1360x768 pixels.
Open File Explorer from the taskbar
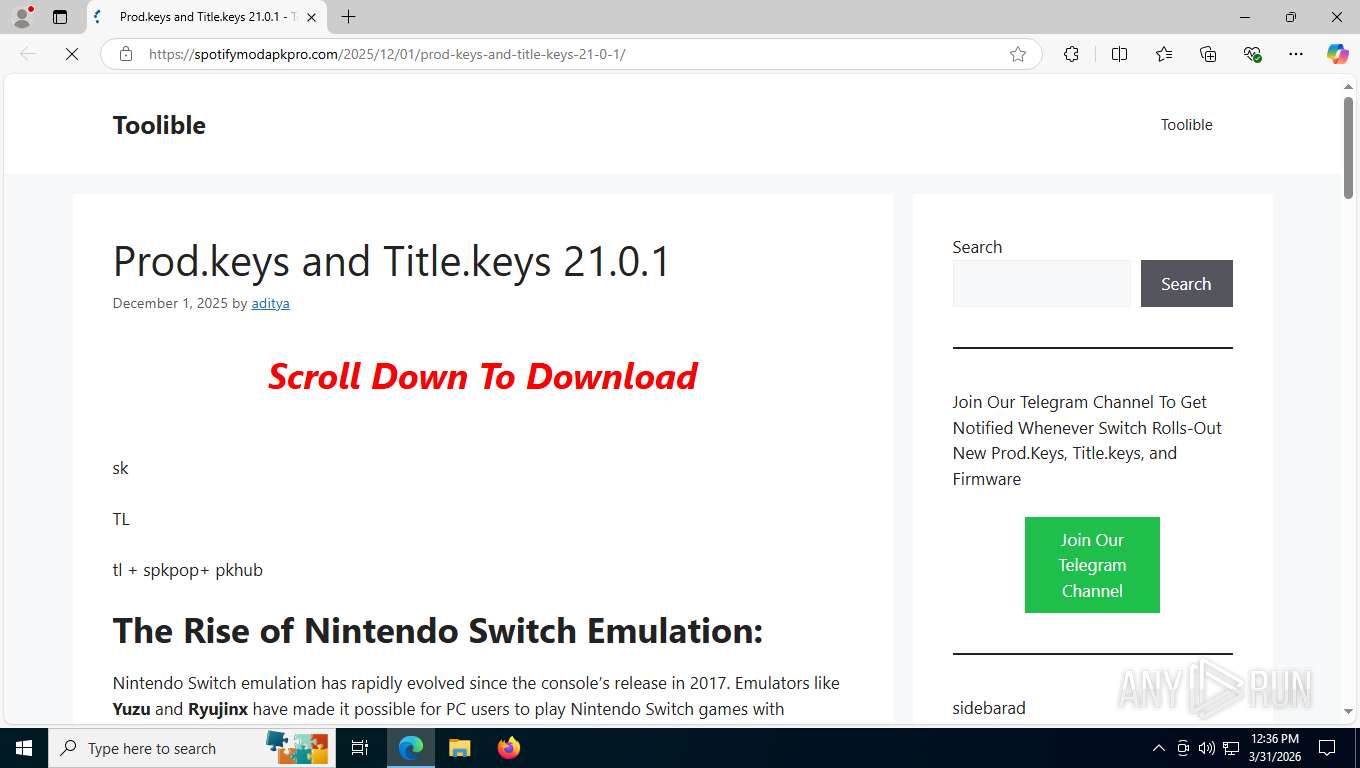pyautogui.click(x=459, y=748)
